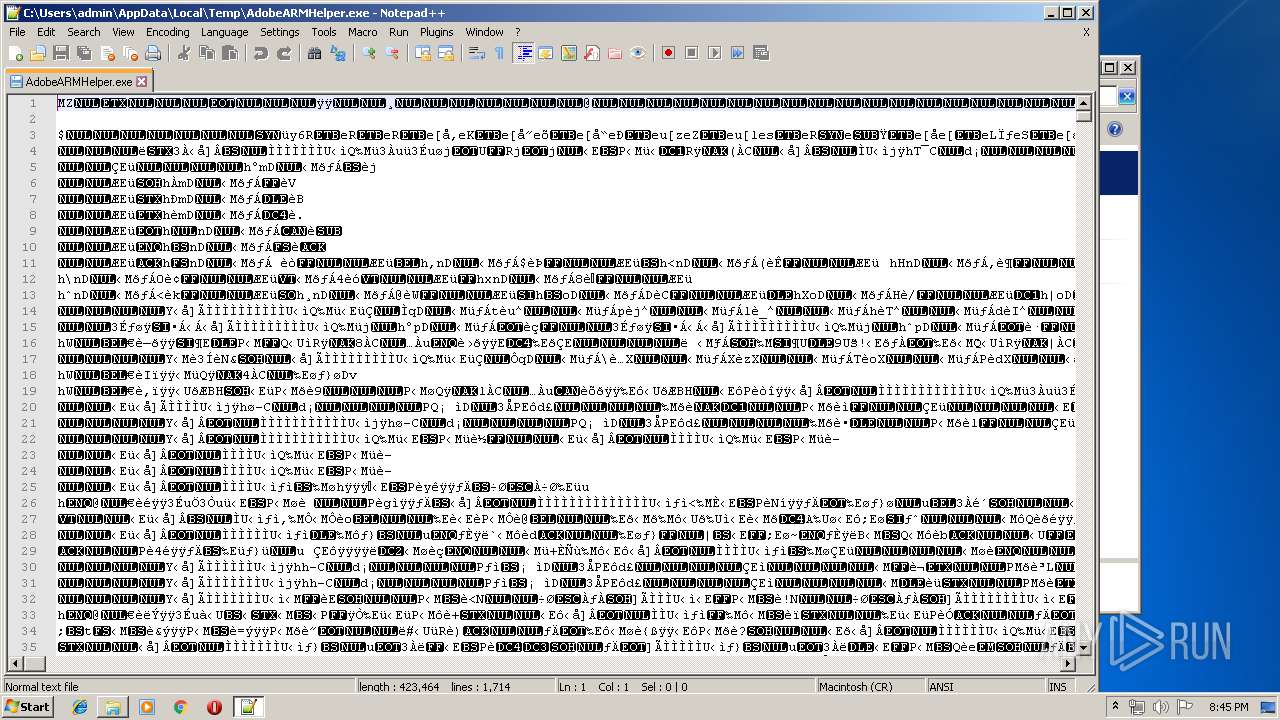This screenshot has width=1280, height=720.
Task: Open the Window menu
Action: pyautogui.click(x=484, y=32)
